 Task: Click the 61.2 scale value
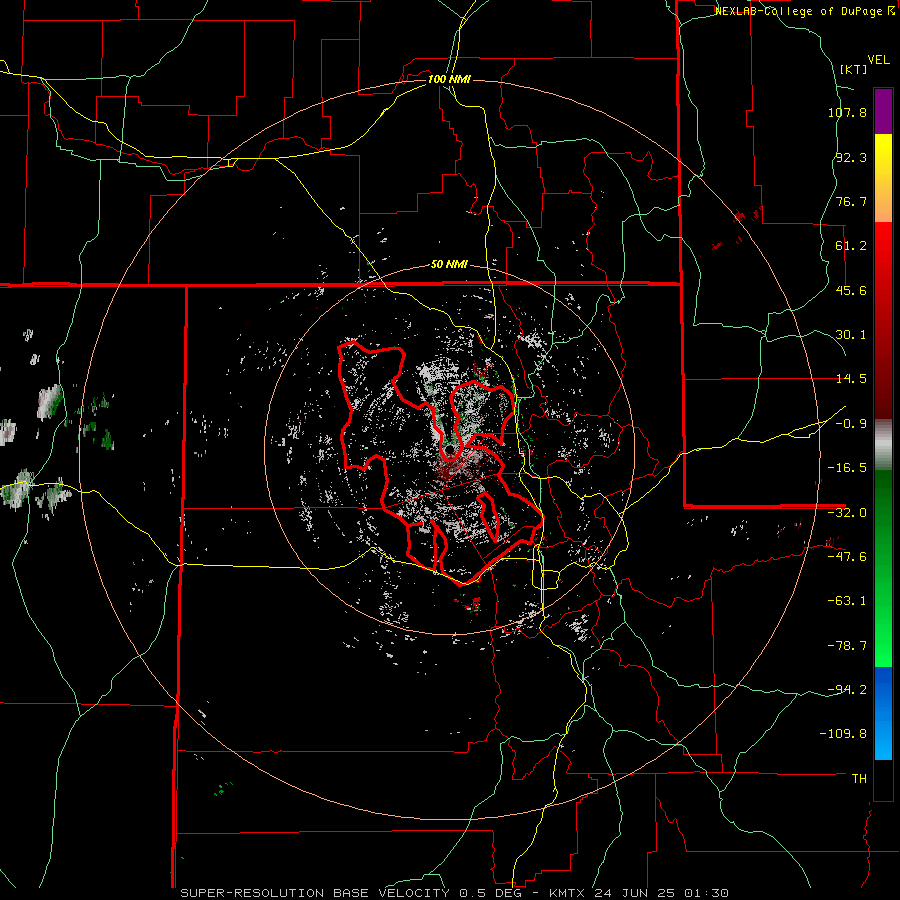[851, 246]
